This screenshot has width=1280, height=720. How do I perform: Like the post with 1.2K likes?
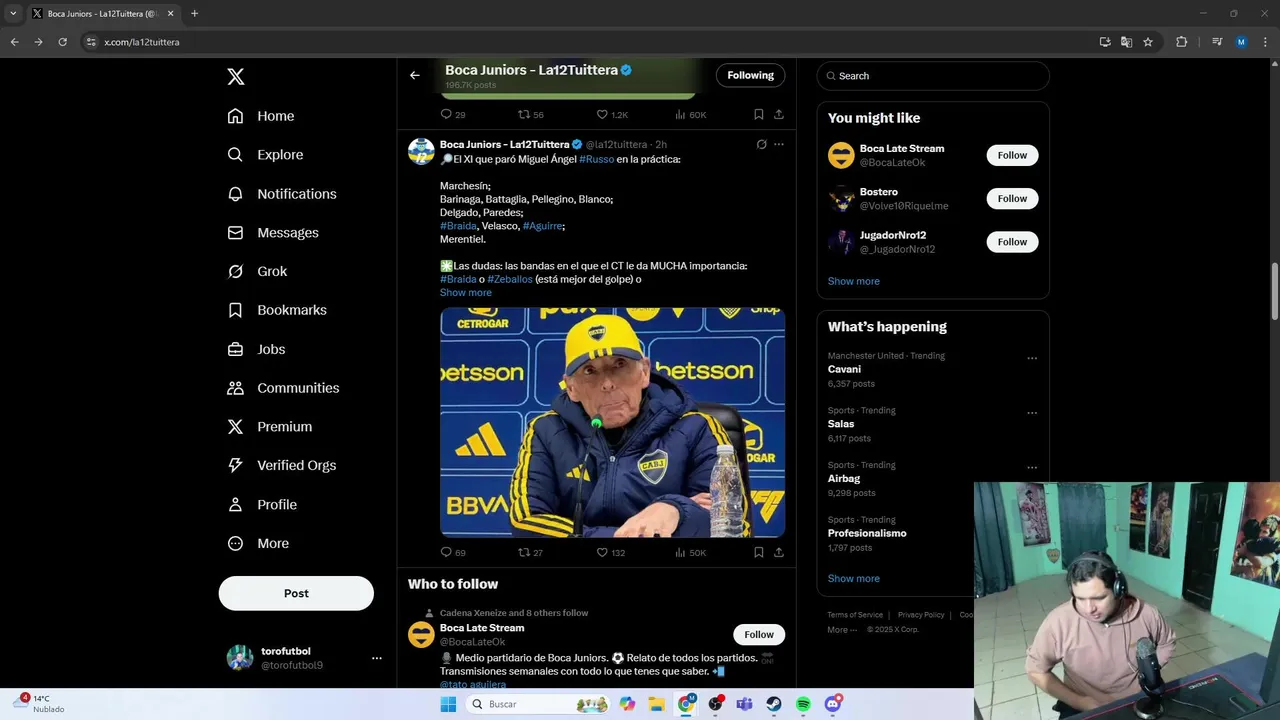point(612,114)
